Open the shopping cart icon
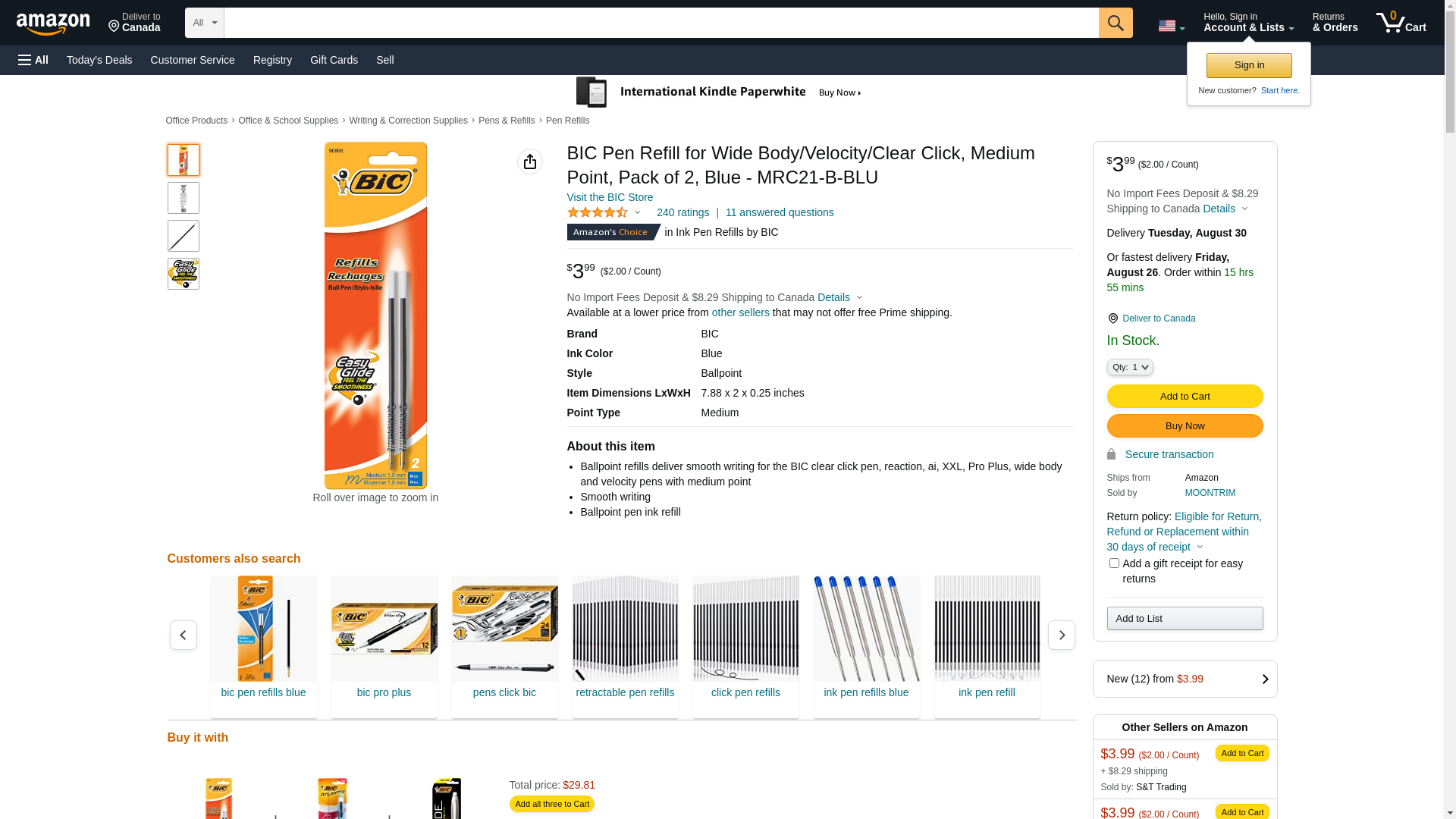This screenshot has height=819, width=1456. point(1400,23)
